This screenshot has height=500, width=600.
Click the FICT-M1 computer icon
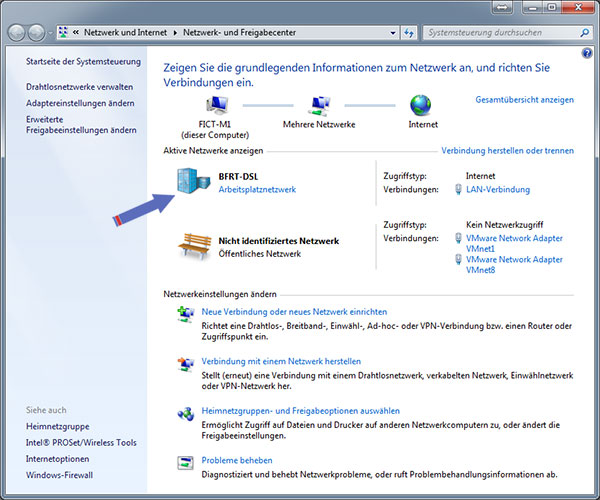pyautogui.click(x=217, y=105)
